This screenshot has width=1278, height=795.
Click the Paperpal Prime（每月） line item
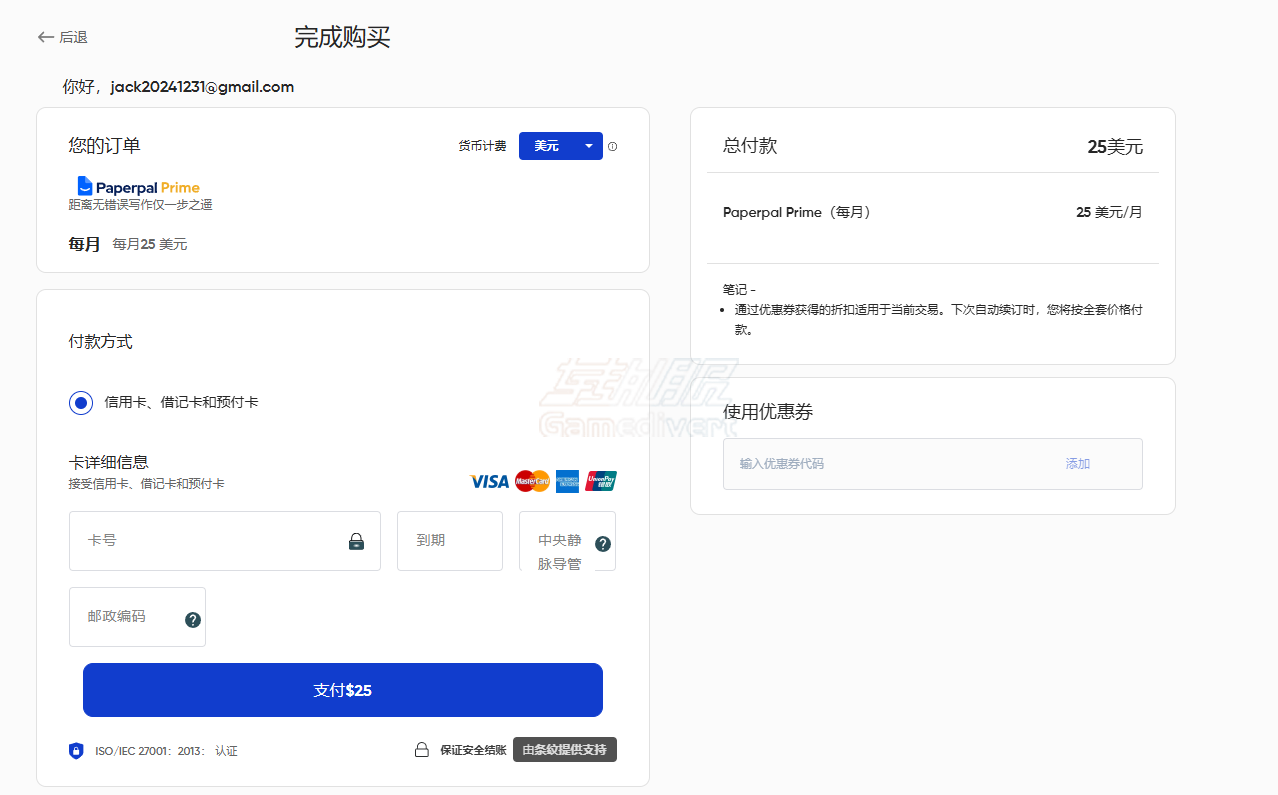click(797, 212)
